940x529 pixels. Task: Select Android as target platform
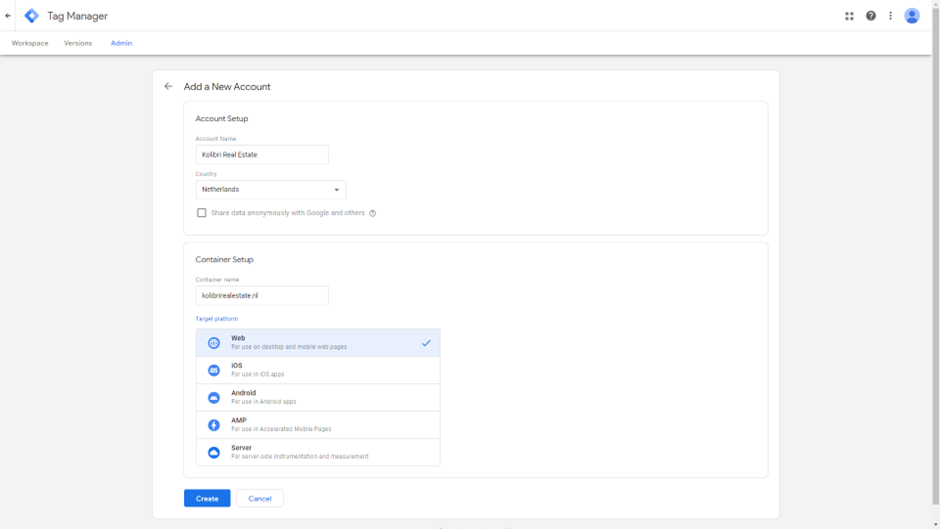coord(318,398)
